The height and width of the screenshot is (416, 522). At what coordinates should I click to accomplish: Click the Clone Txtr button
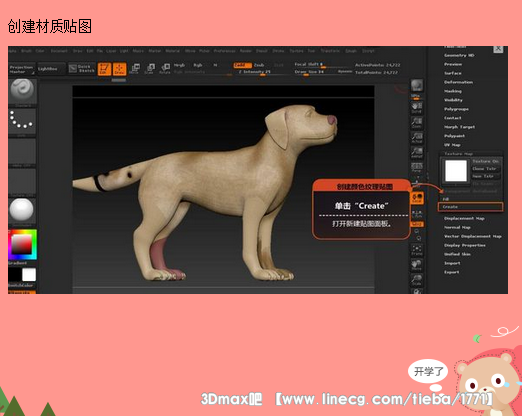click(x=485, y=169)
